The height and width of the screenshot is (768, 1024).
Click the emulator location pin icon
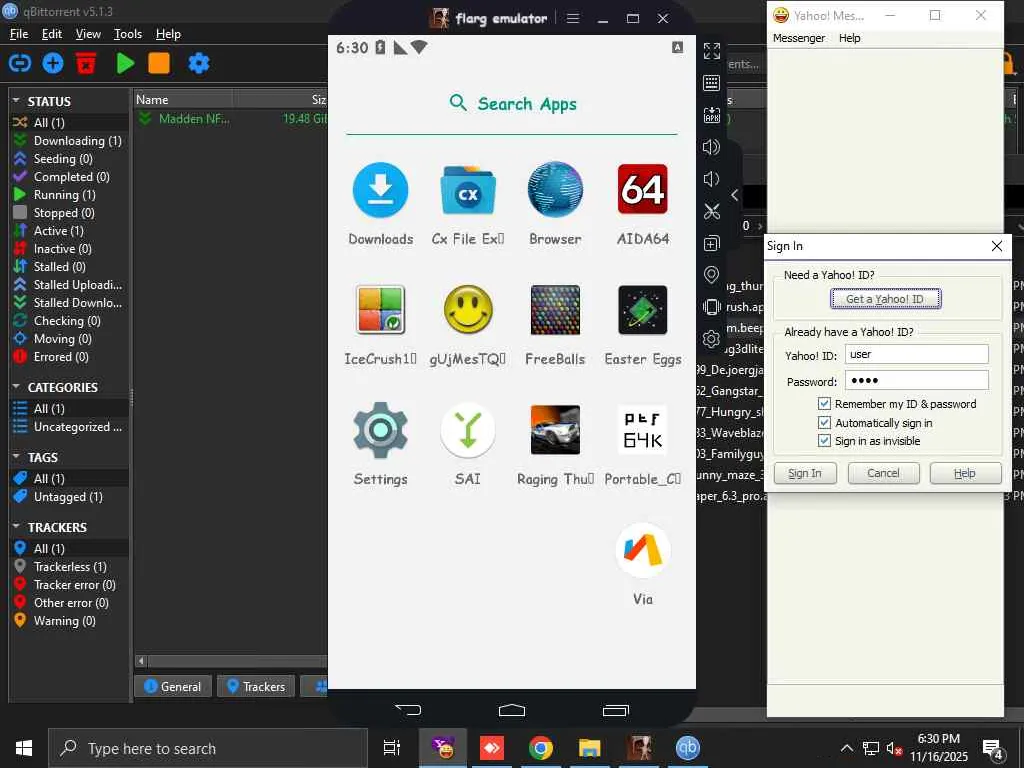tap(712, 275)
